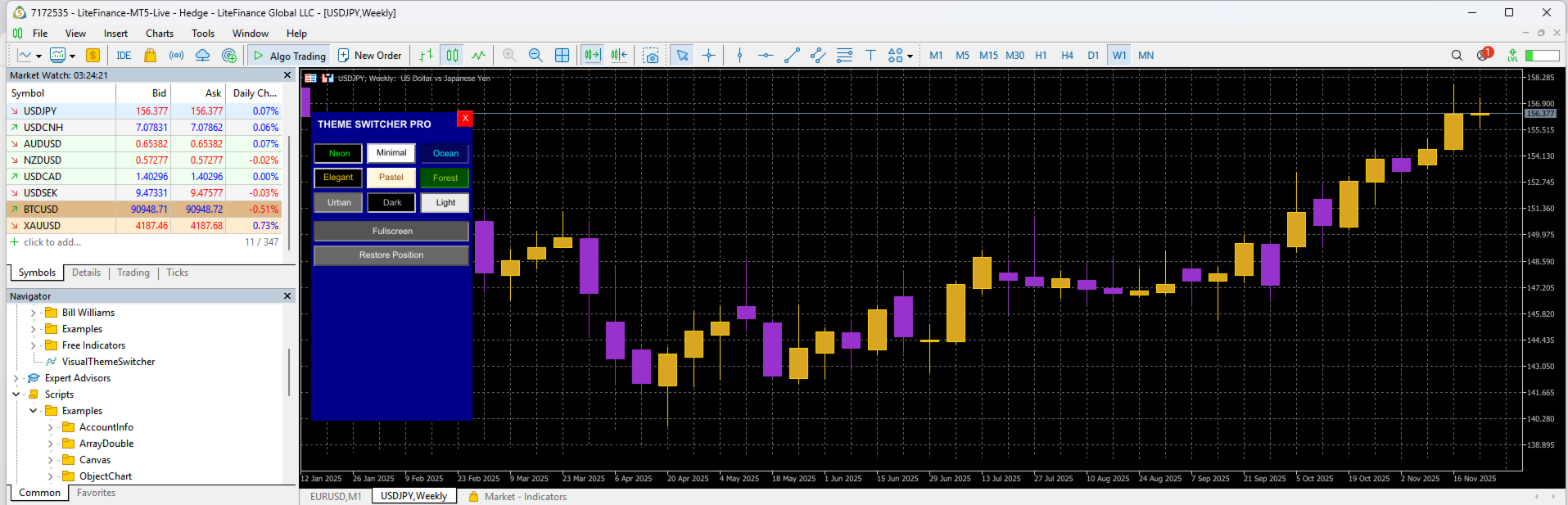Open the indicators list dropdown arrow
1568x505 pixels.
coord(72,56)
